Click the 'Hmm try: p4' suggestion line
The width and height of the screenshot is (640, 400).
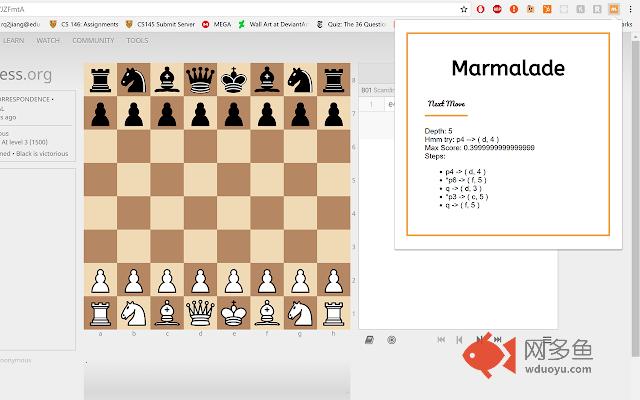(x=462, y=139)
